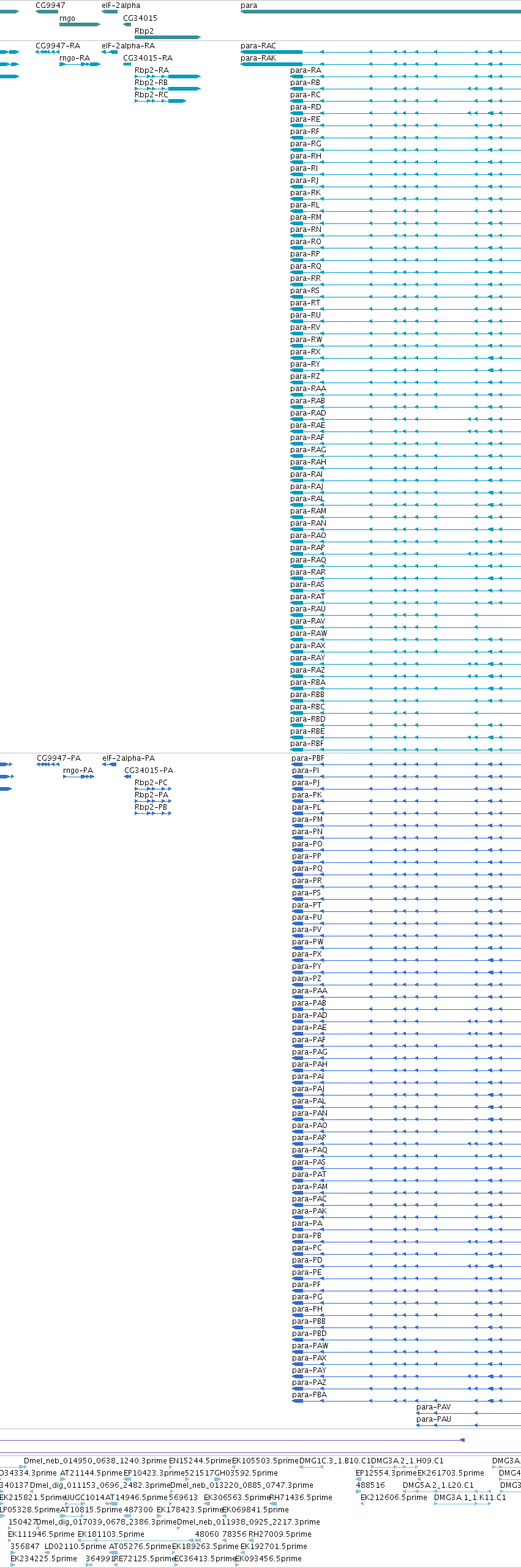Select the para-RAZ transcript label
The width and height of the screenshot is (521, 1568).
[x=307, y=670]
